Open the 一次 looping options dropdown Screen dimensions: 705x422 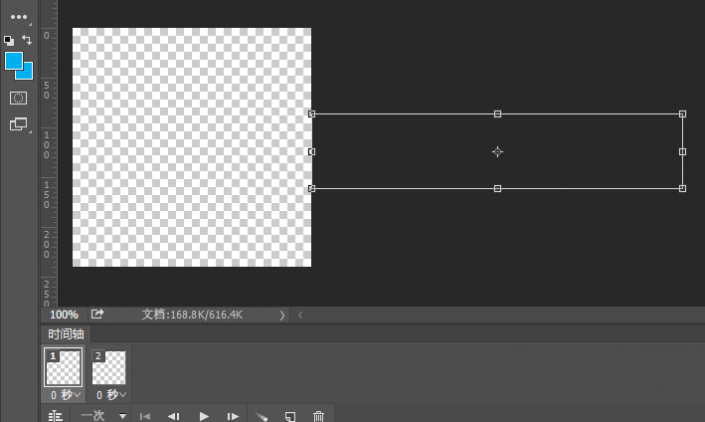click(x=103, y=416)
